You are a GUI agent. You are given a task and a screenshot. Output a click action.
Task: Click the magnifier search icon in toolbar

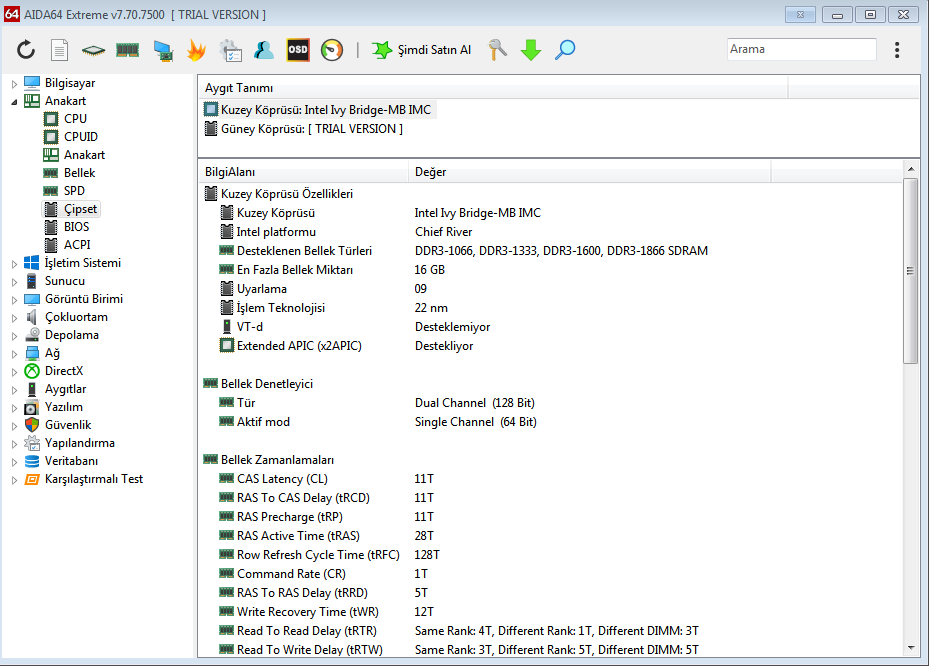tap(565, 50)
